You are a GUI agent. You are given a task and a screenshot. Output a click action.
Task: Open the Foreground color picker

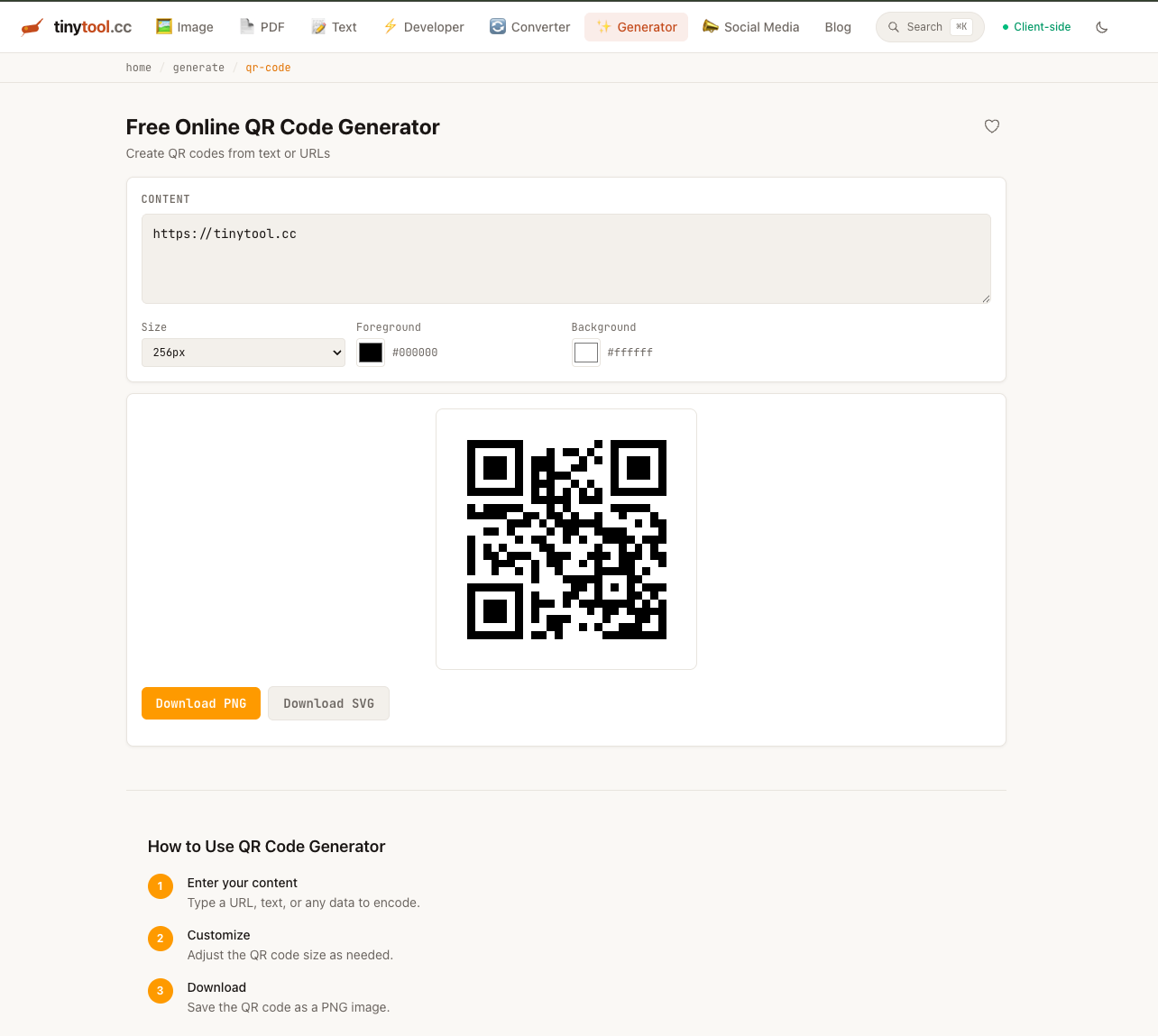click(x=370, y=353)
